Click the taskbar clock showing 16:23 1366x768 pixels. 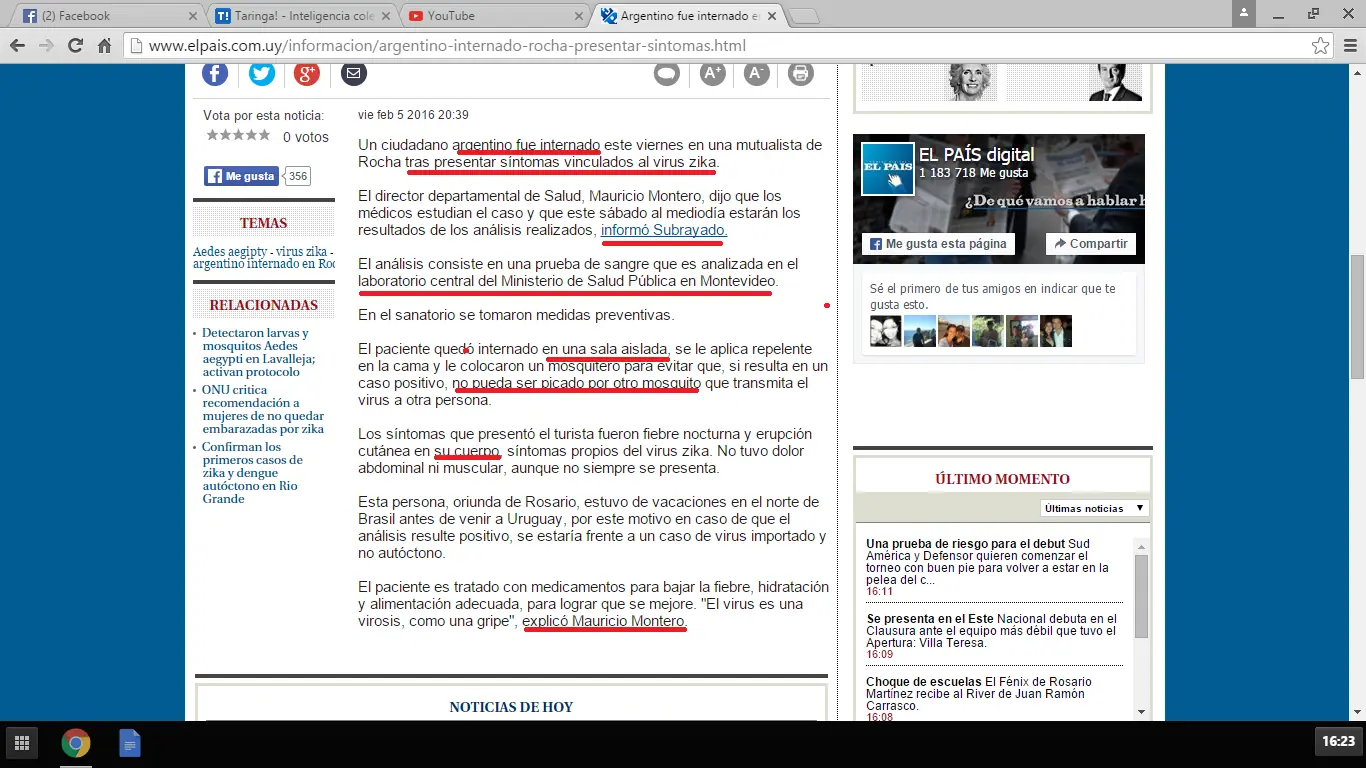click(x=1338, y=742)
